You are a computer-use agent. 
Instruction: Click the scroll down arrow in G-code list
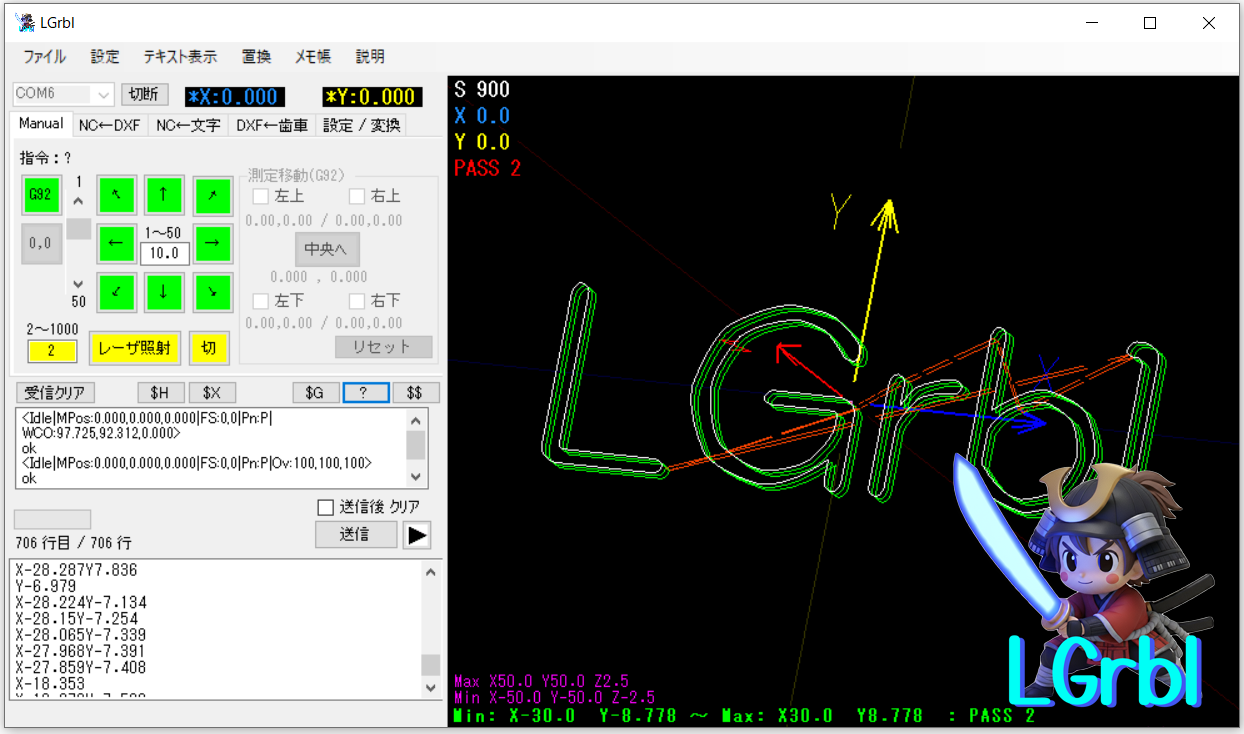431,688
